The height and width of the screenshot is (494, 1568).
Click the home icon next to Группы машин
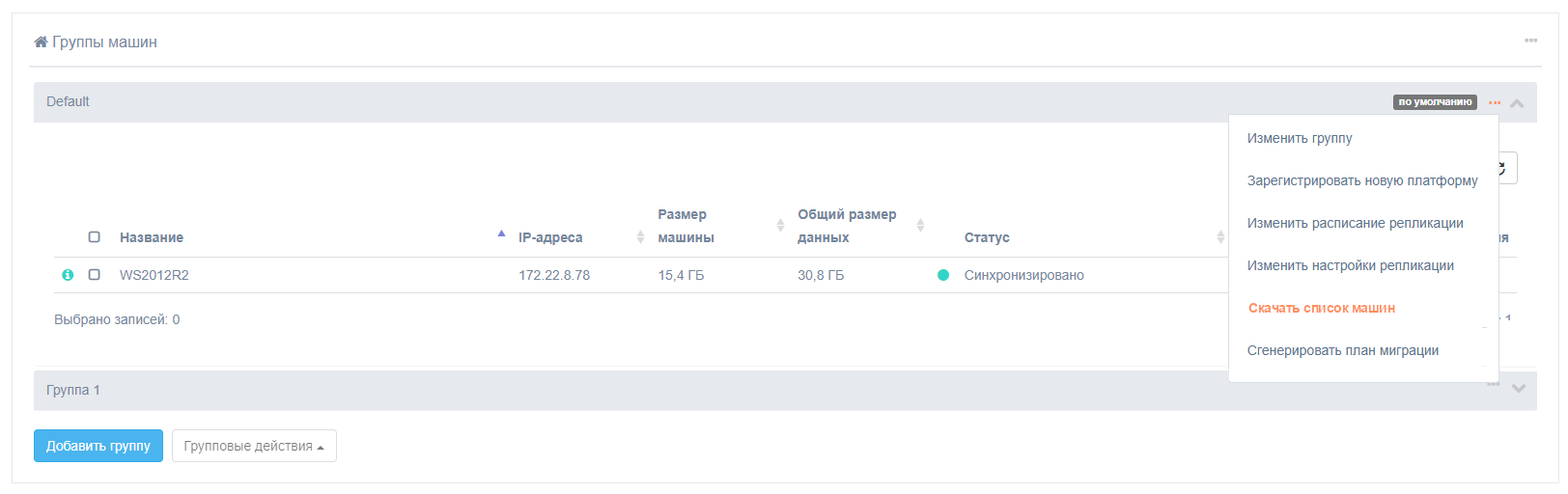[41, 41]
